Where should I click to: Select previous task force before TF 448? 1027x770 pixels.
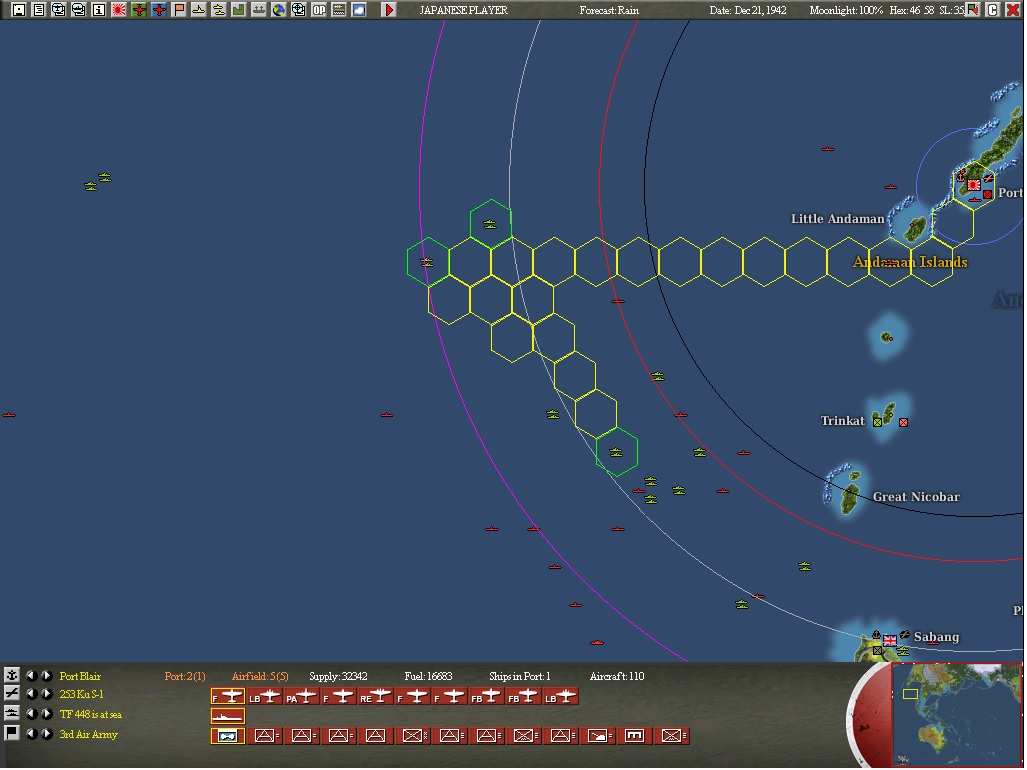click(x=31, y=713)
